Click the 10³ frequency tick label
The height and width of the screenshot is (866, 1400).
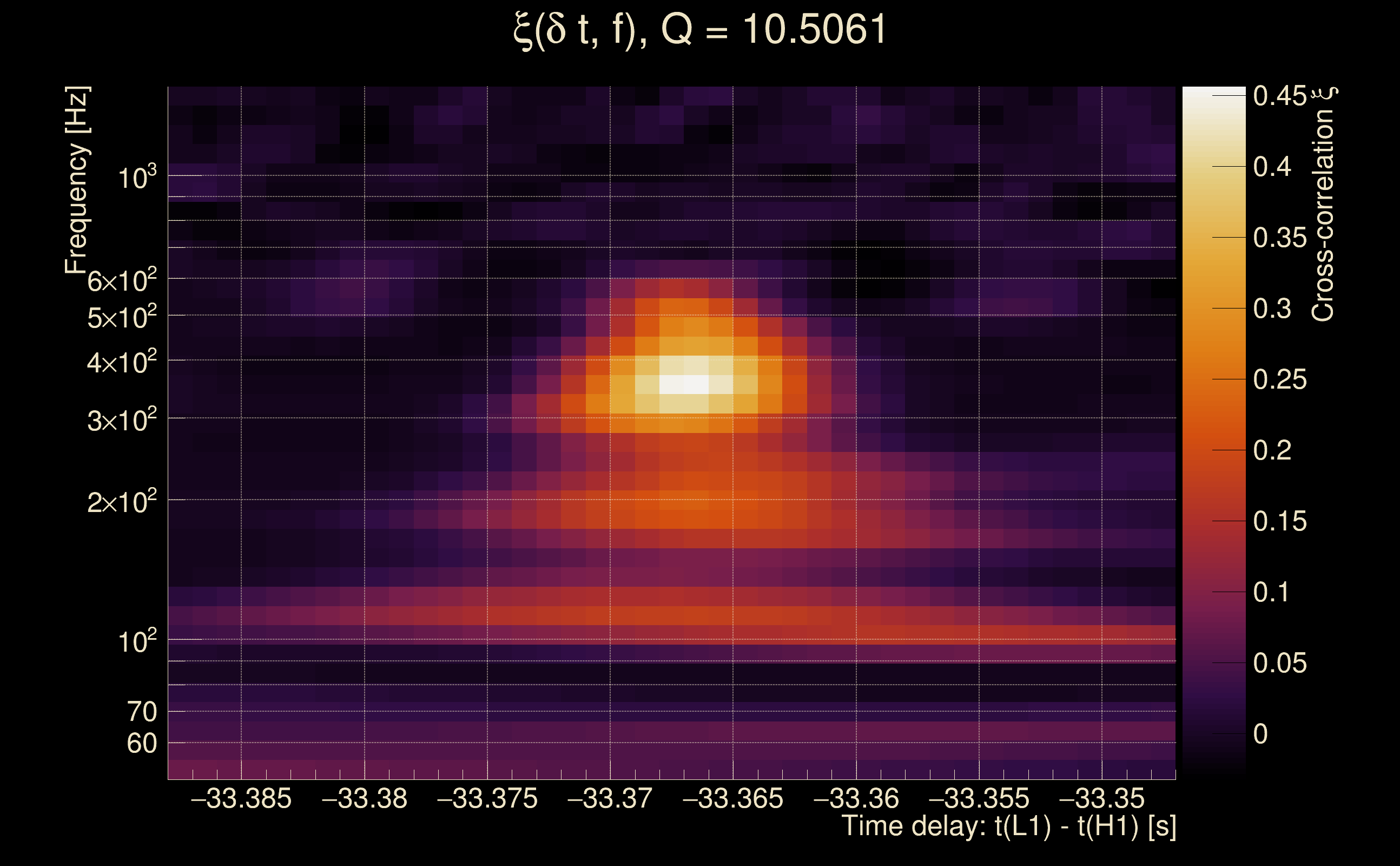tap(137, 178)
